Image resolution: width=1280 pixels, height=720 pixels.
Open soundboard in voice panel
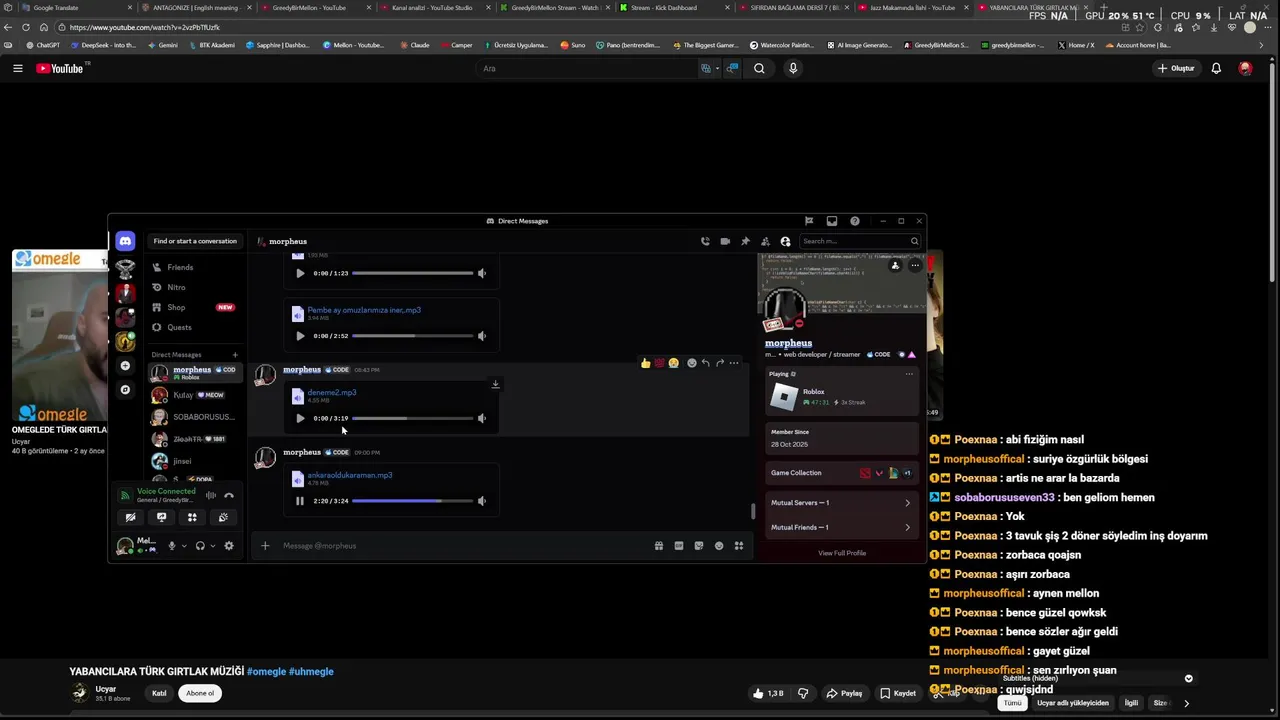tap(223, 517)
